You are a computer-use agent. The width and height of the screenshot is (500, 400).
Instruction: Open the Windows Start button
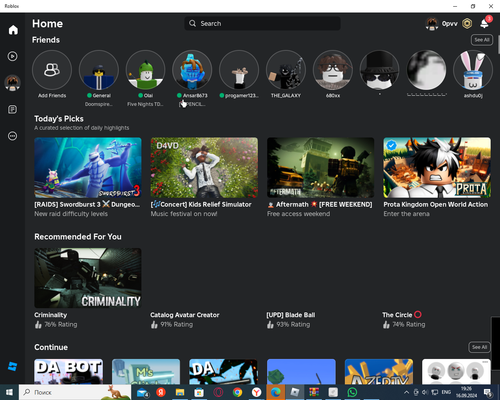click(x=9, y=392)
